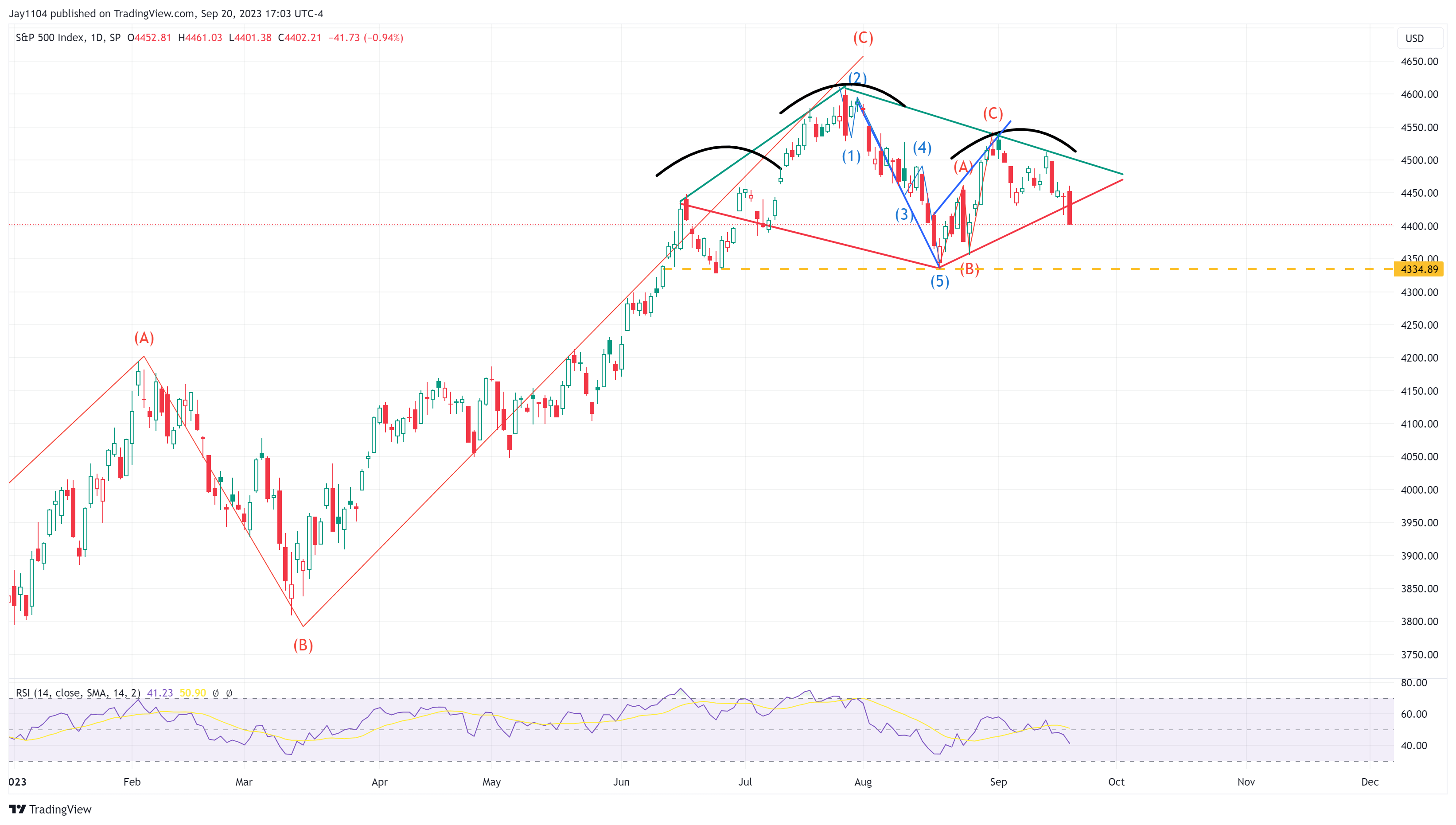Screen dimensions: 1456x825
Task: Click the 4200.00 price axis label
Action: [1419, 358]
